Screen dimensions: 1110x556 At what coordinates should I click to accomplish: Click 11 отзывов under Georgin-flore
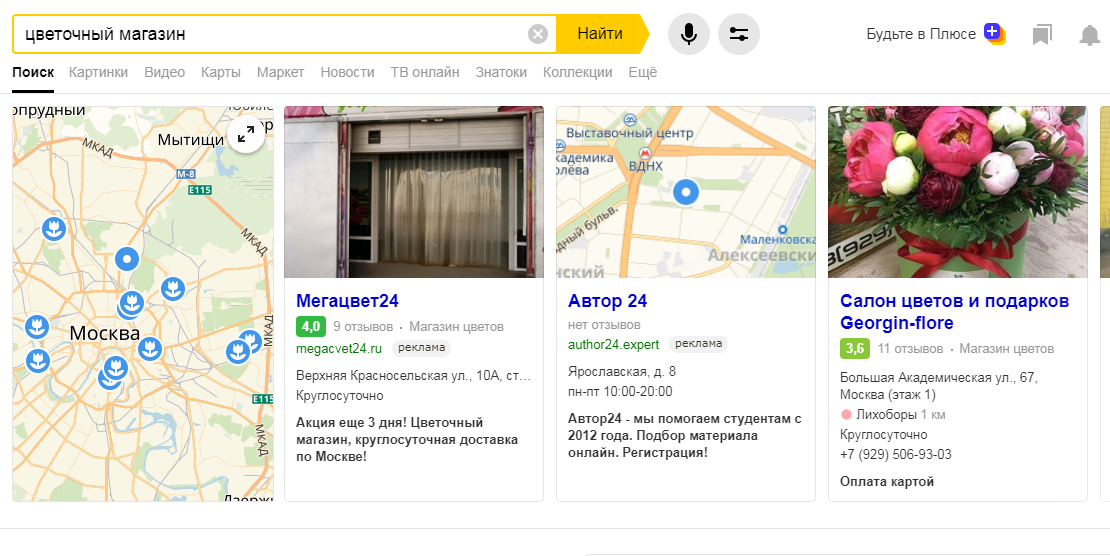[x=910, y=348]
